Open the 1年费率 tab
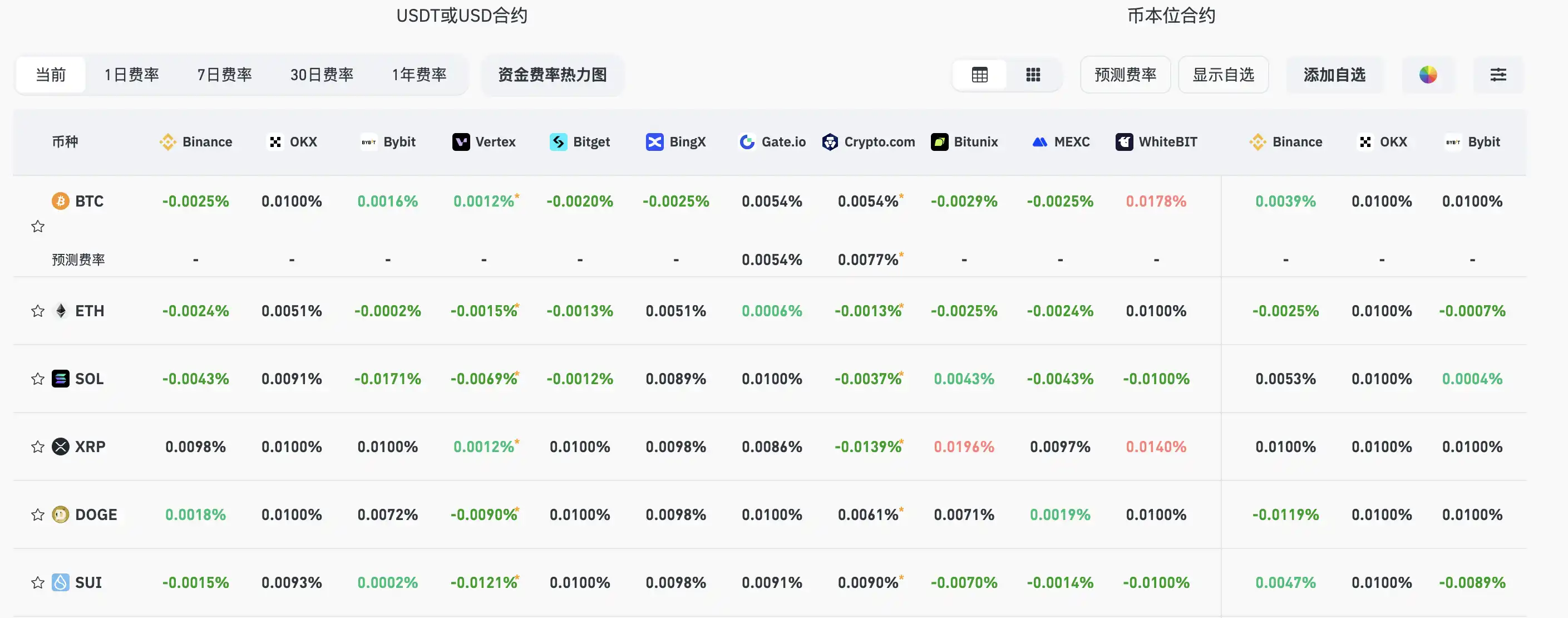 (419, 75)
